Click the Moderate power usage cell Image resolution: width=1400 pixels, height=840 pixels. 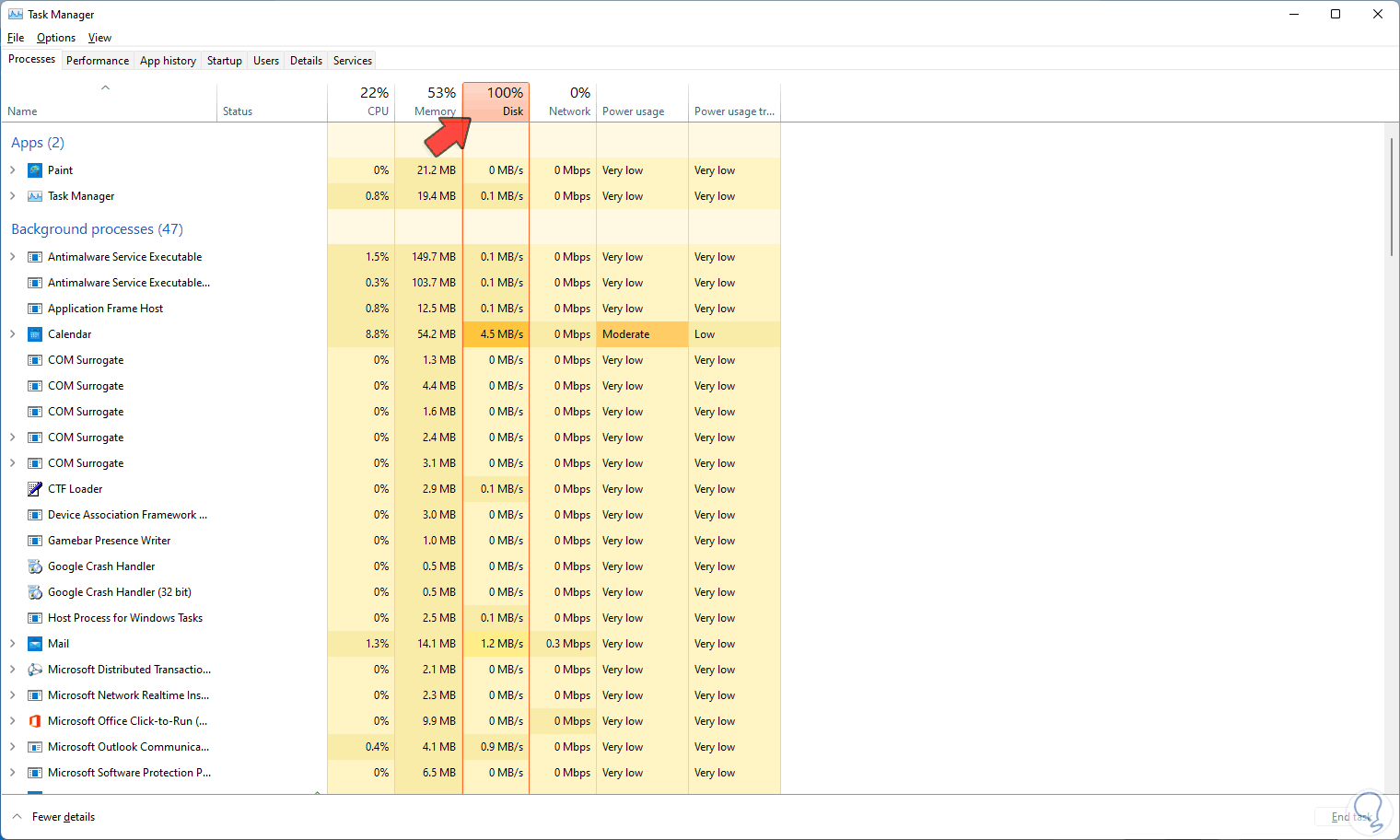tap(643, 334)
